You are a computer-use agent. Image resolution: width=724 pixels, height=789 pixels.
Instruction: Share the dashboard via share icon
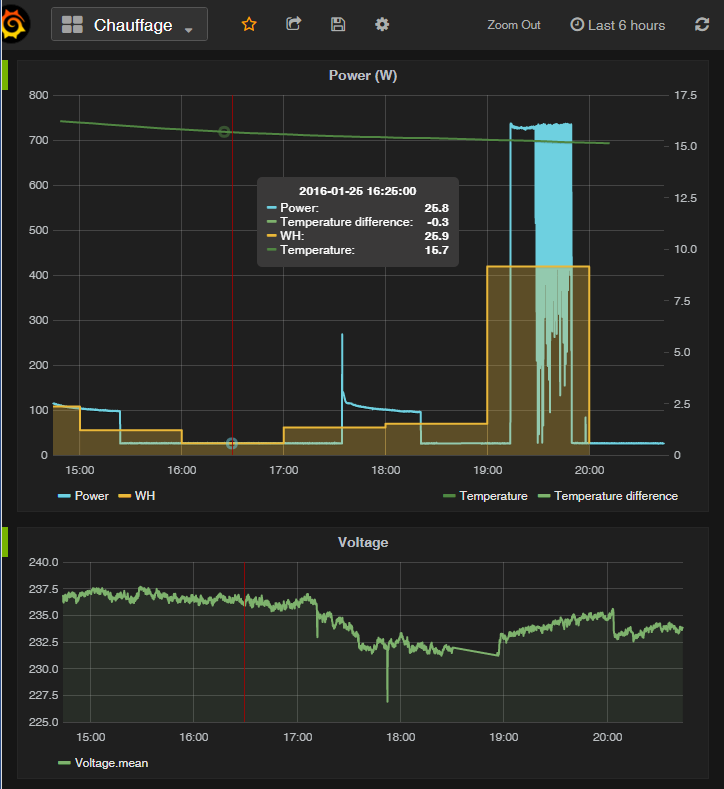click(293, 24)
